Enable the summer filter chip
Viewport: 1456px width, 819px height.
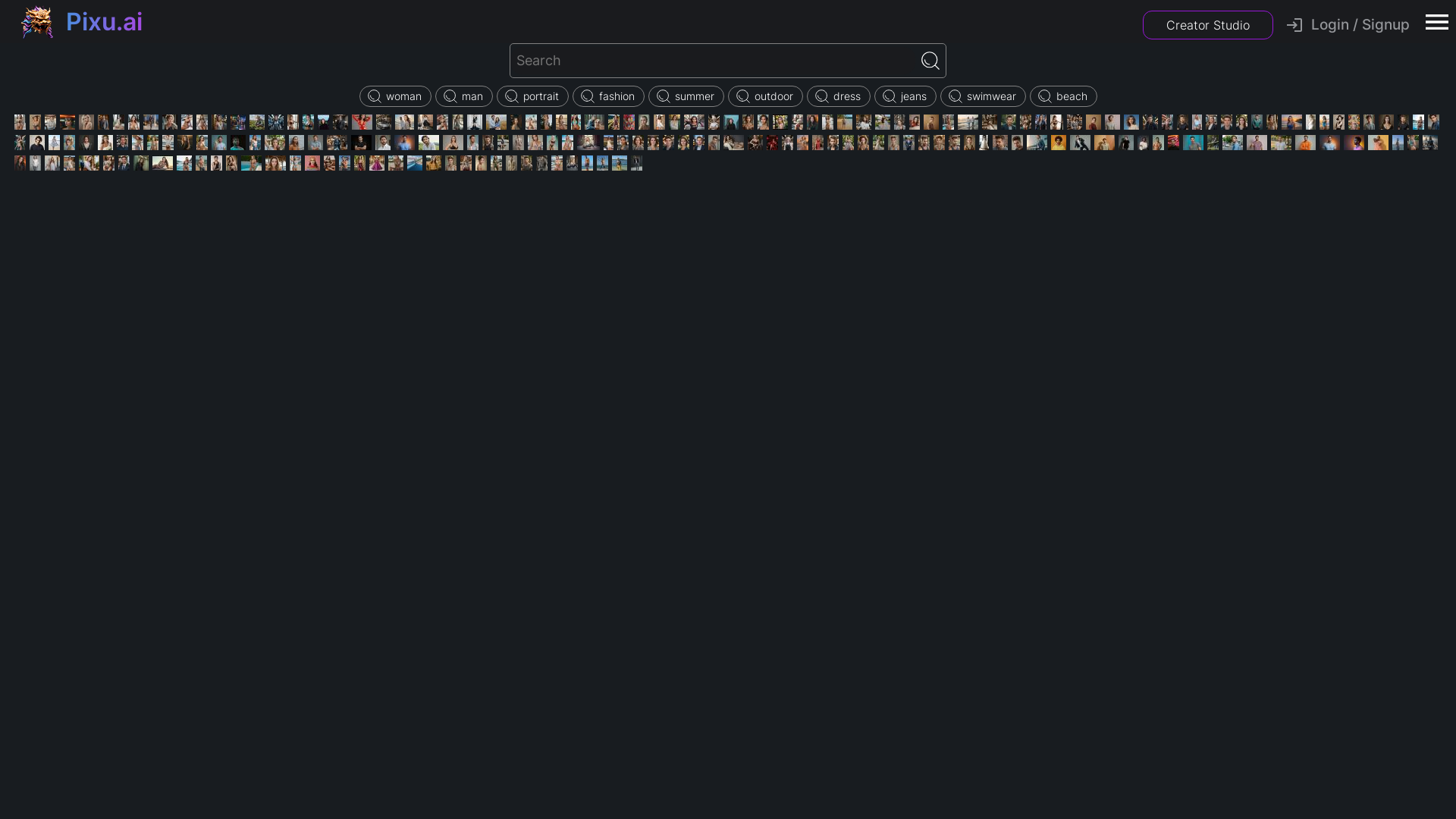[x=686, y=96]
